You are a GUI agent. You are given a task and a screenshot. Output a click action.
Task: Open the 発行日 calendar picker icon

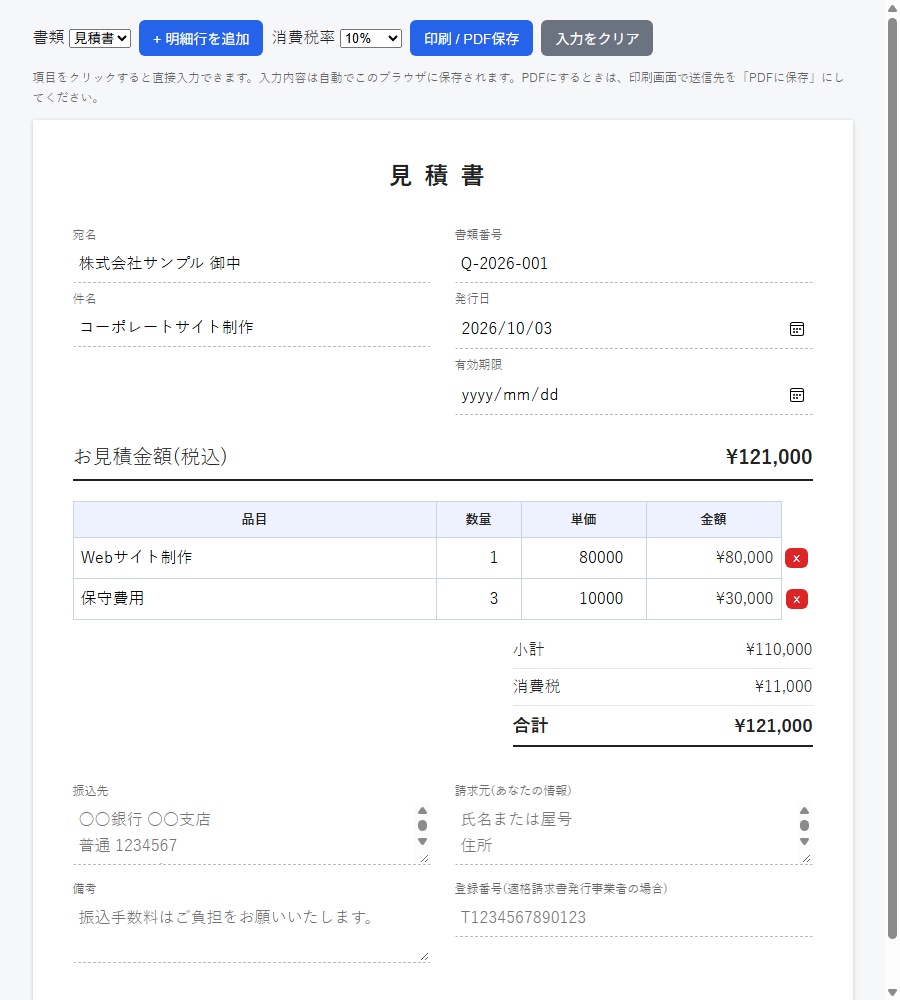[x=797, y=329]
